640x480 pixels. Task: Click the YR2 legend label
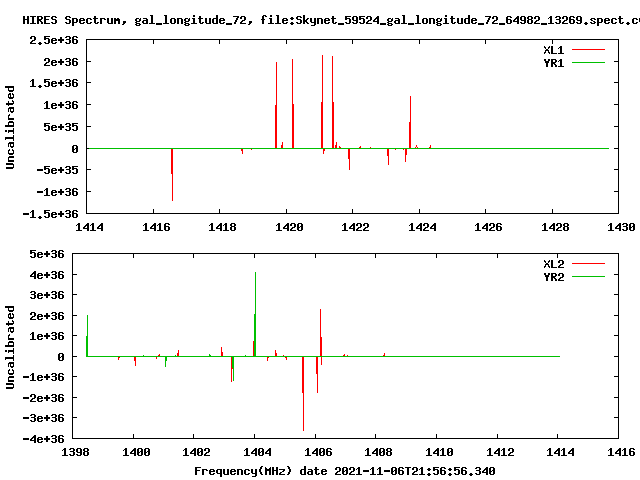click(x=553, y=277)
